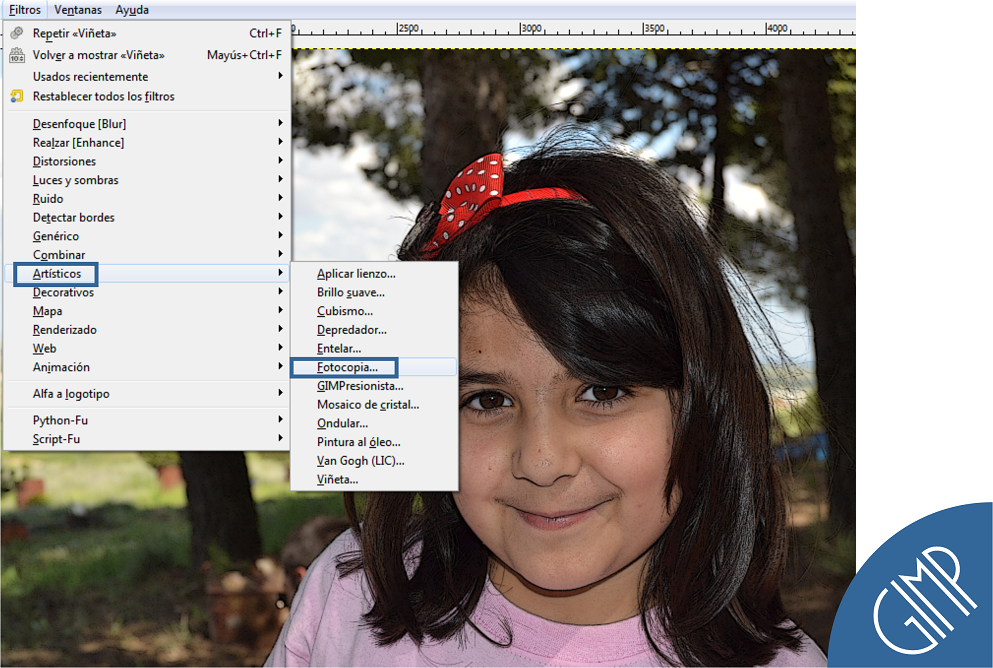Image resolution: width=993 pixels, height=668 pixels.
Task: Choose Entelar... filter
Action: coord(374,348)
